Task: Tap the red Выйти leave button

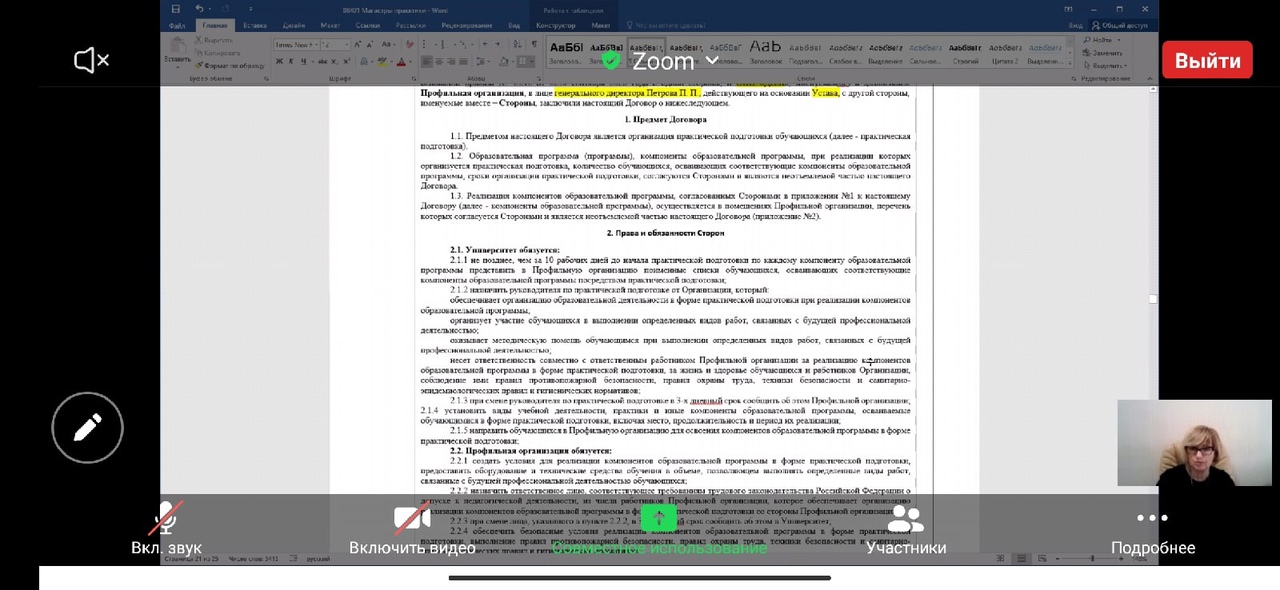Action: click(x=1207, y=60)
